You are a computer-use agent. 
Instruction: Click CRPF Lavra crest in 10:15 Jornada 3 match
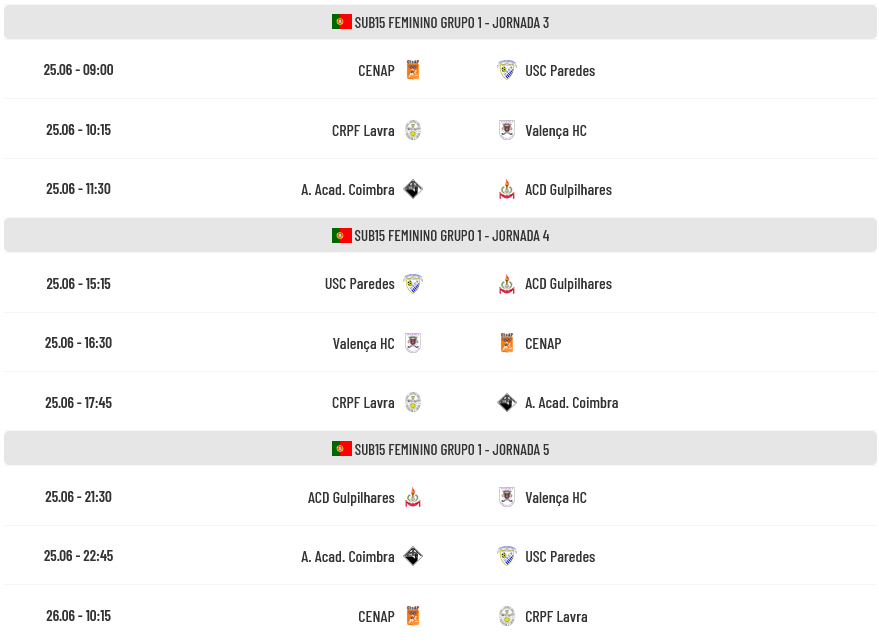[413, 130]
